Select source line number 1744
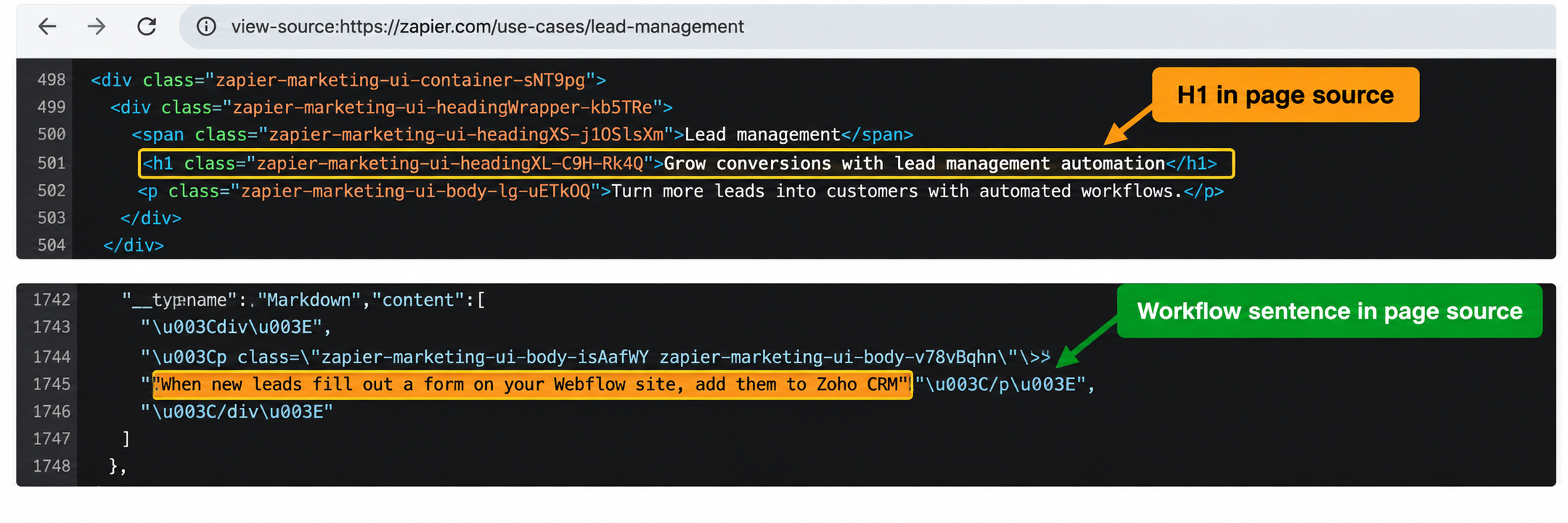 [51, 357]
